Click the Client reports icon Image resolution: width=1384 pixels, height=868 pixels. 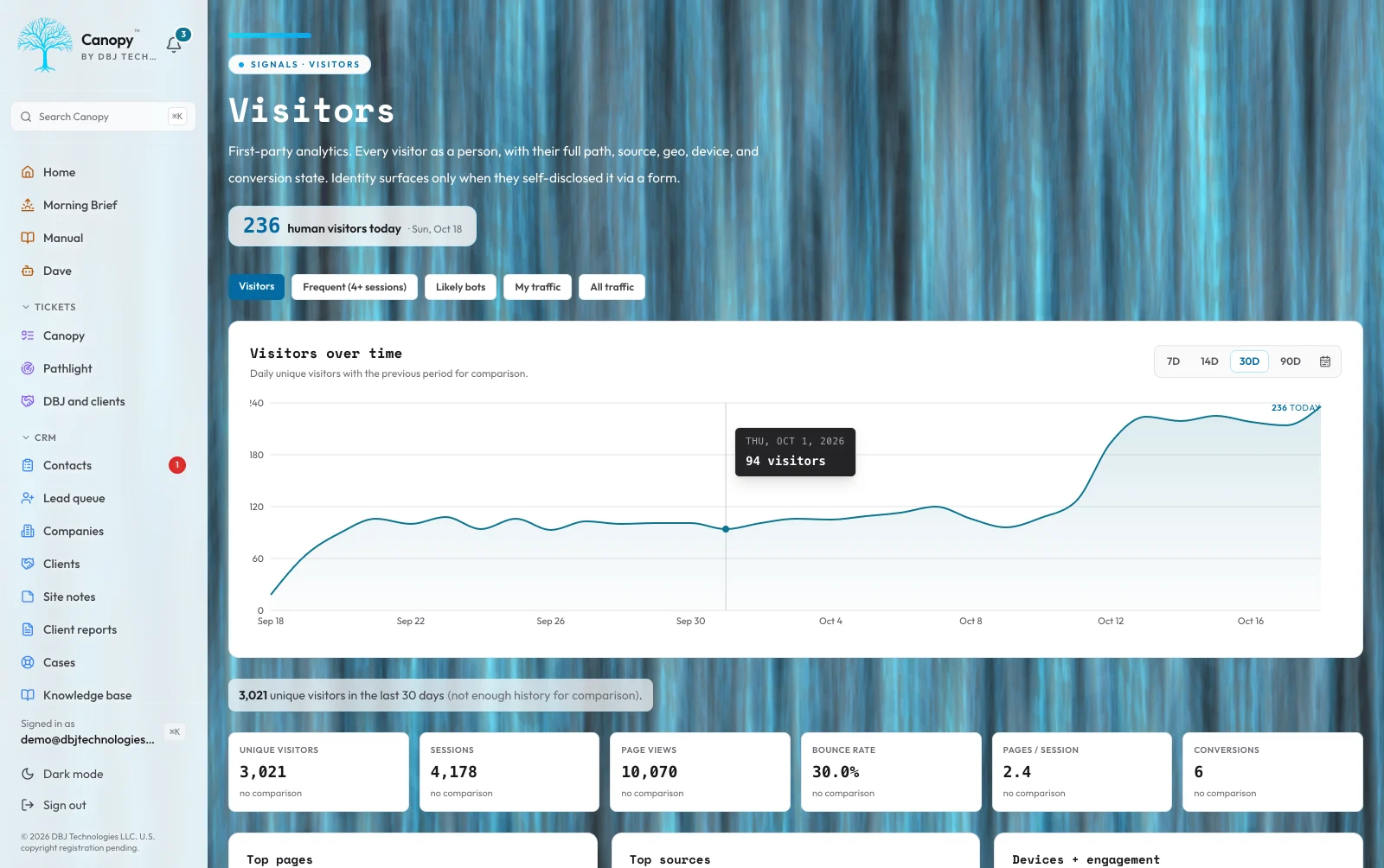pos(28,629)
